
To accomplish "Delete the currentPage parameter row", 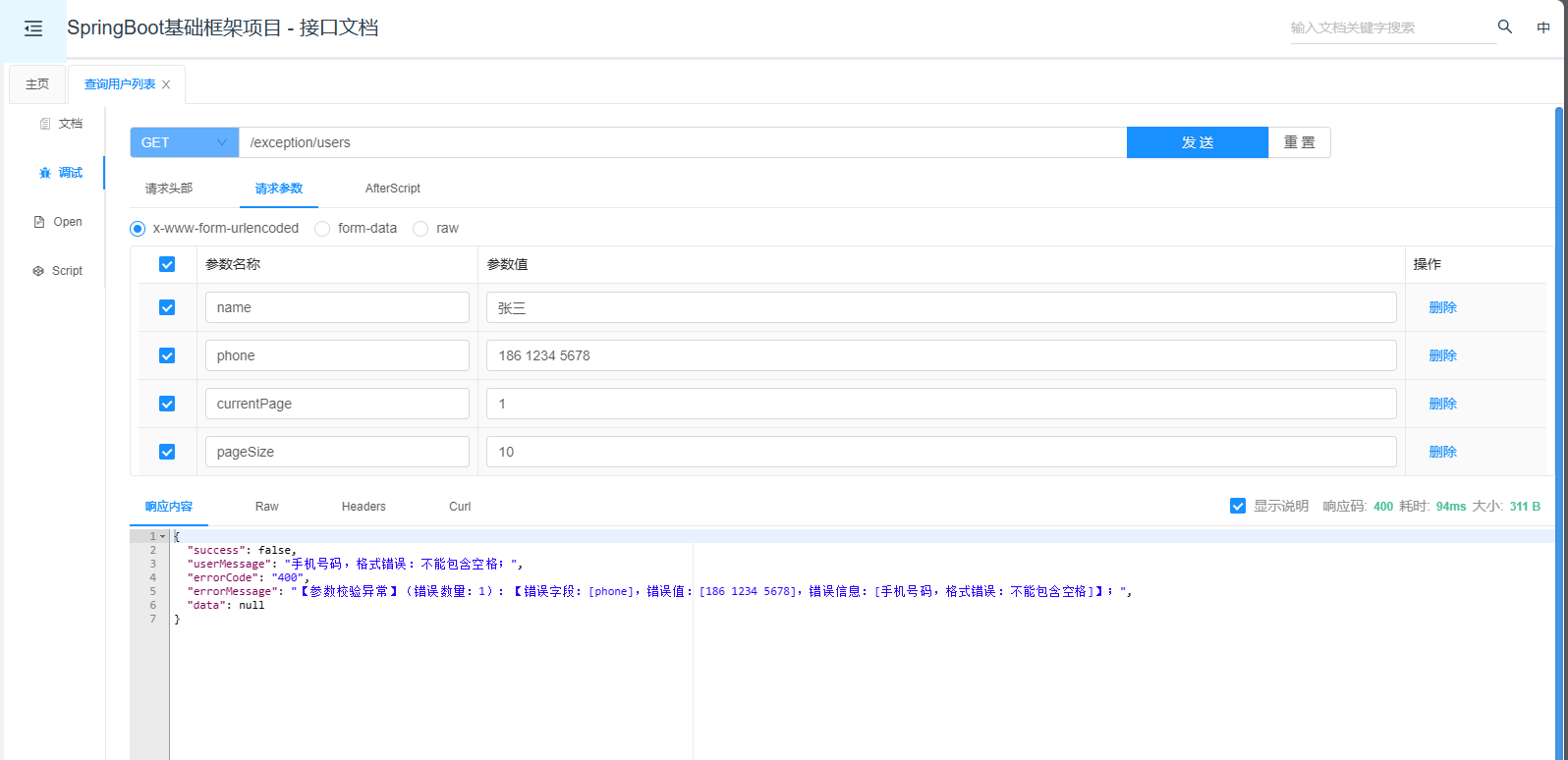I will click(x=1442, y=404).
